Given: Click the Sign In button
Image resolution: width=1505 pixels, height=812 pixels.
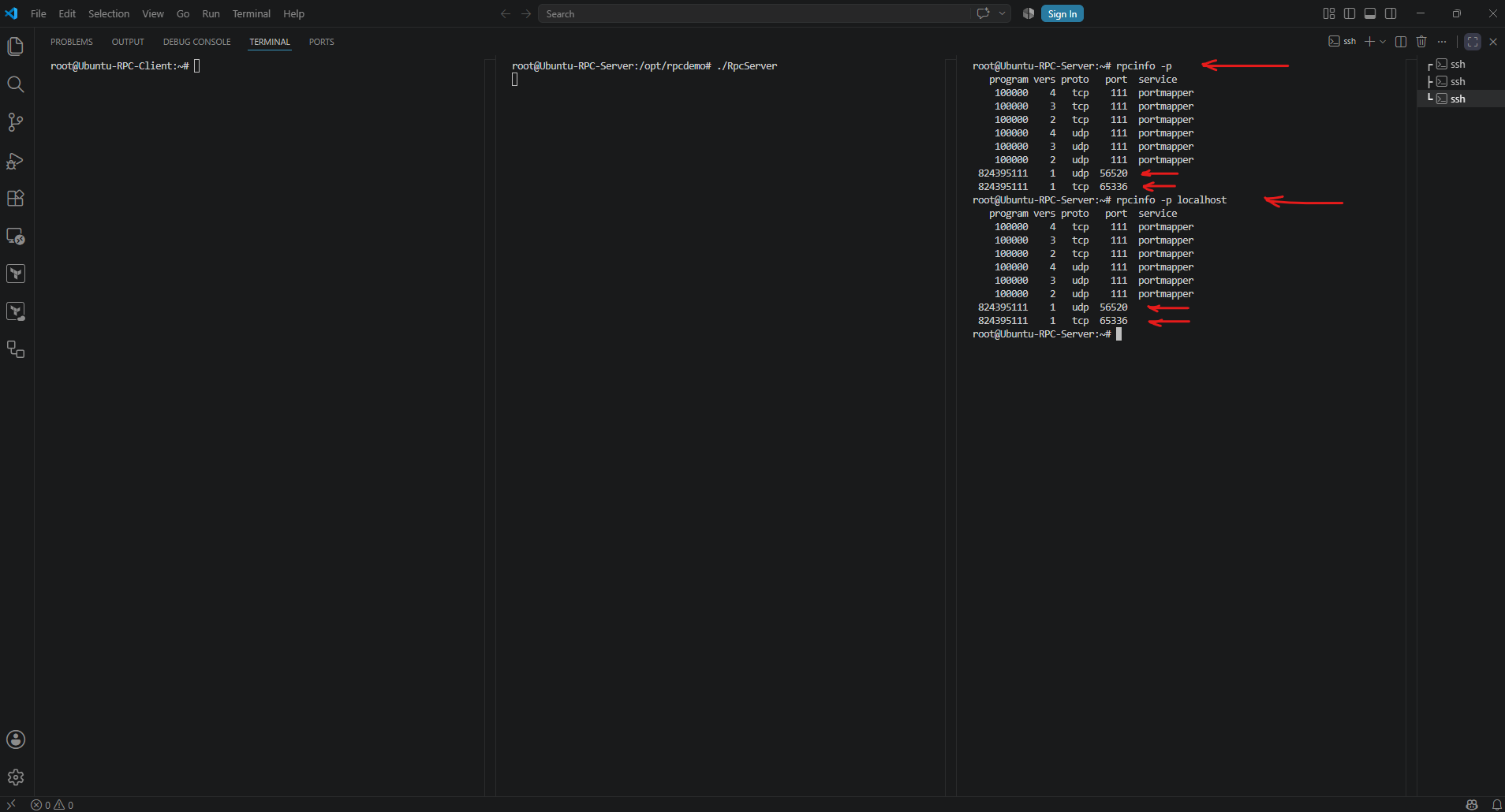Looking at the screenshot, I should click(x=1062, y=13).
